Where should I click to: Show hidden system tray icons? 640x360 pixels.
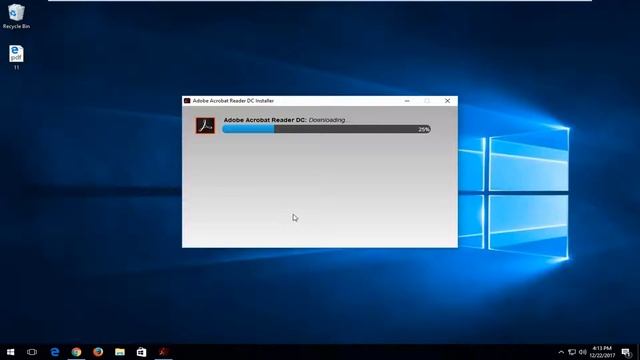pyautogui.click(x=561, y=352)
